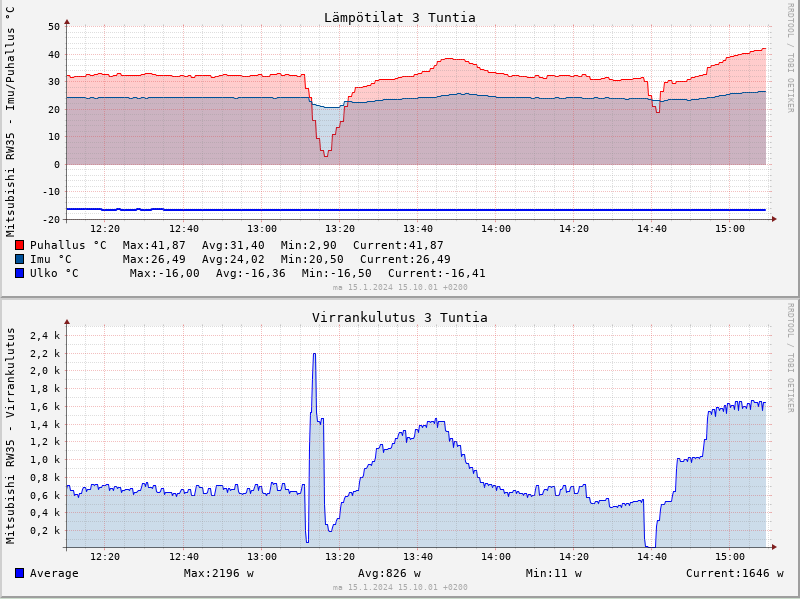Click the blue Average legend color box

tap(19, 573)
